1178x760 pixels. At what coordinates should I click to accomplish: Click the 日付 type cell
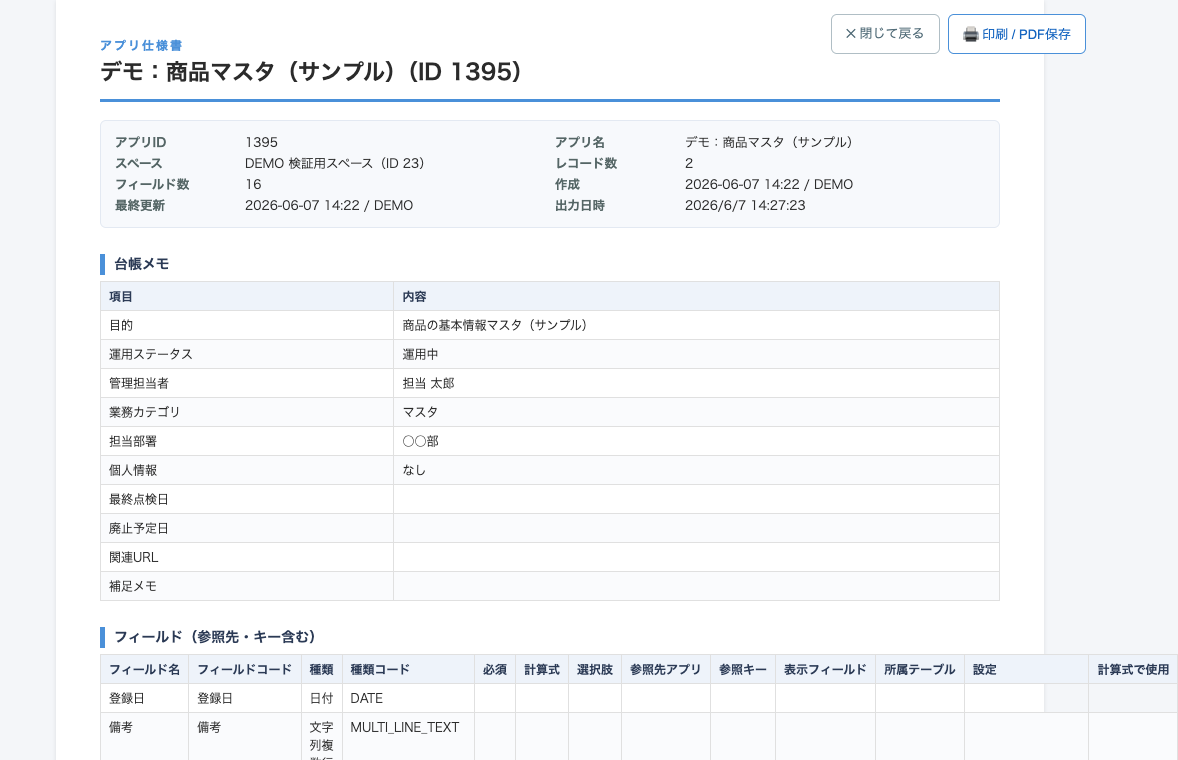[x=321, y=698]
